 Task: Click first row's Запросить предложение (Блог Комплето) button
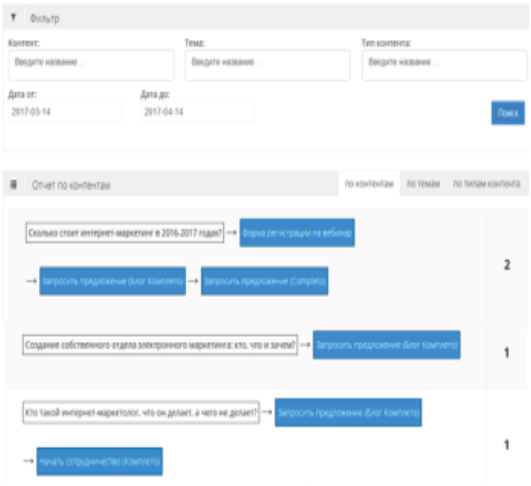112,281
